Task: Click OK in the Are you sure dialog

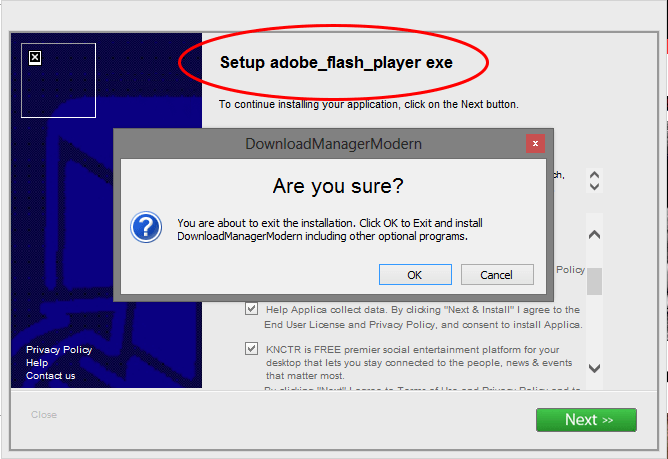Action: pyautogui.click(x=415, y=274)
